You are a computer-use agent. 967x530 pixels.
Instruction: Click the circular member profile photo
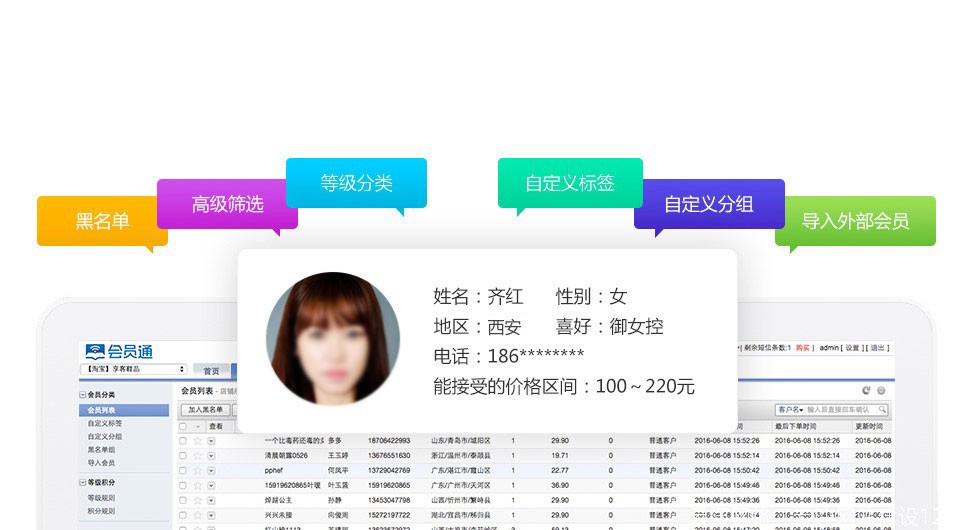(x=333, y=339)
